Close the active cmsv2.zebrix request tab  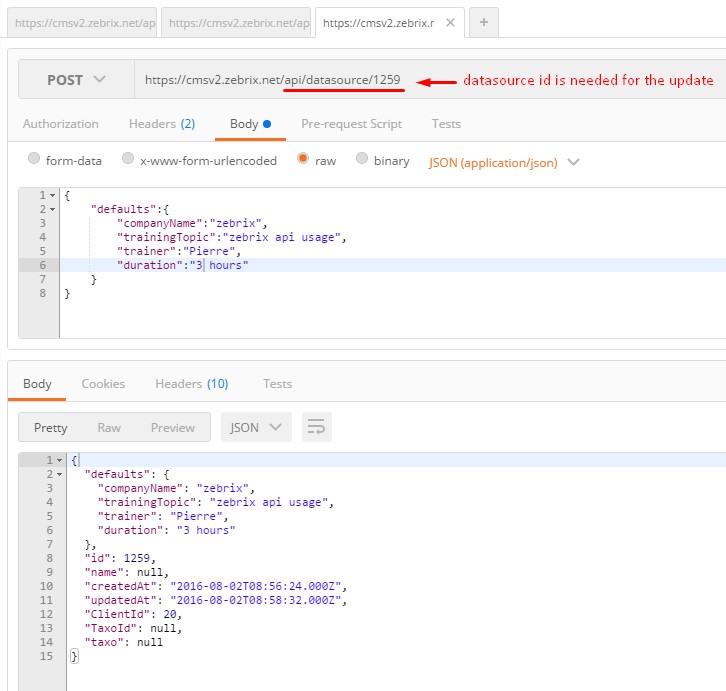[x=449, y=23]
